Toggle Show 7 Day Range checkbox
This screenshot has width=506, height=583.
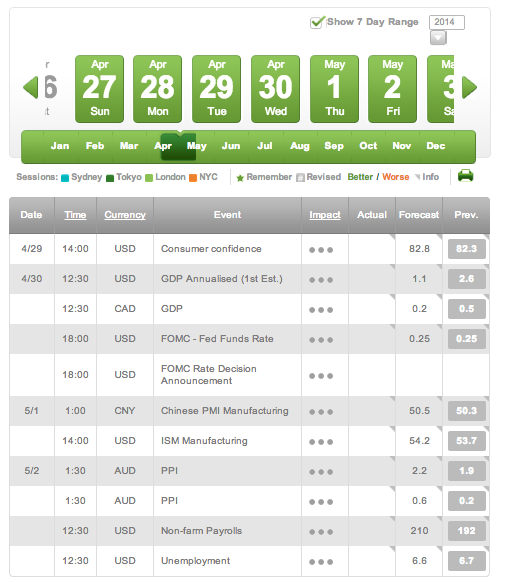(x=316, y=22)
